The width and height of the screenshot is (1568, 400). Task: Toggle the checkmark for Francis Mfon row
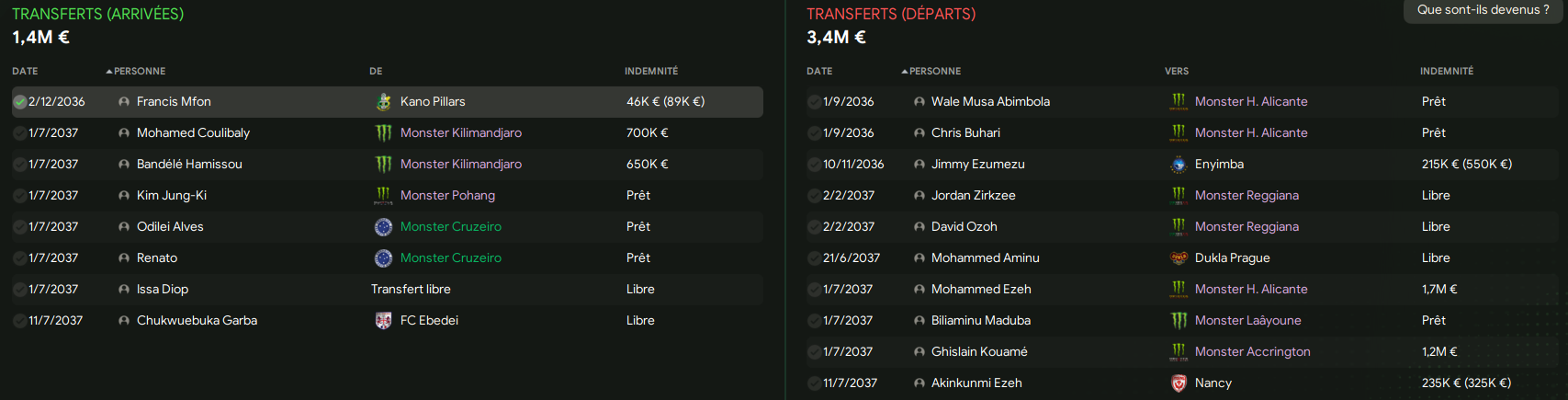click(x=19, y=102)
